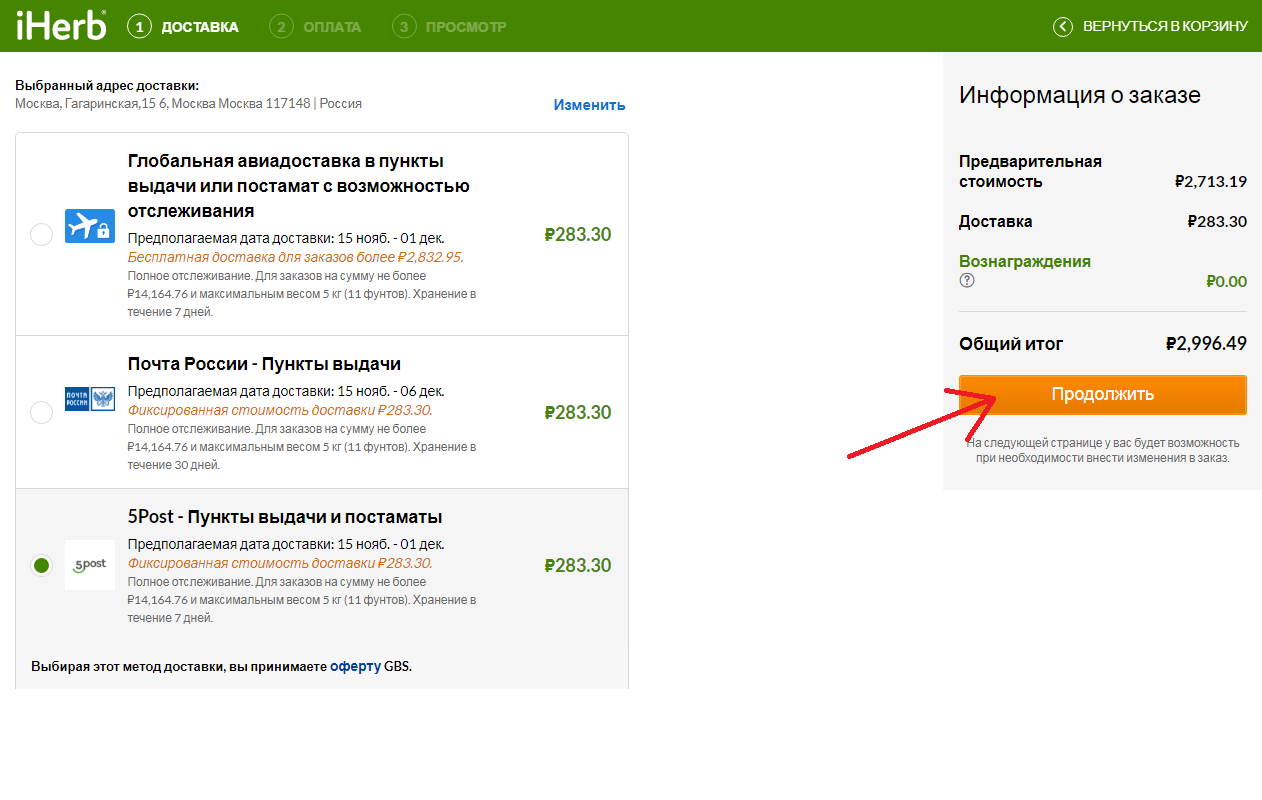Click the Доставка ₽283.30 summary value
The width and height of the screenshot is (1262, 800).
point(1217,222)
